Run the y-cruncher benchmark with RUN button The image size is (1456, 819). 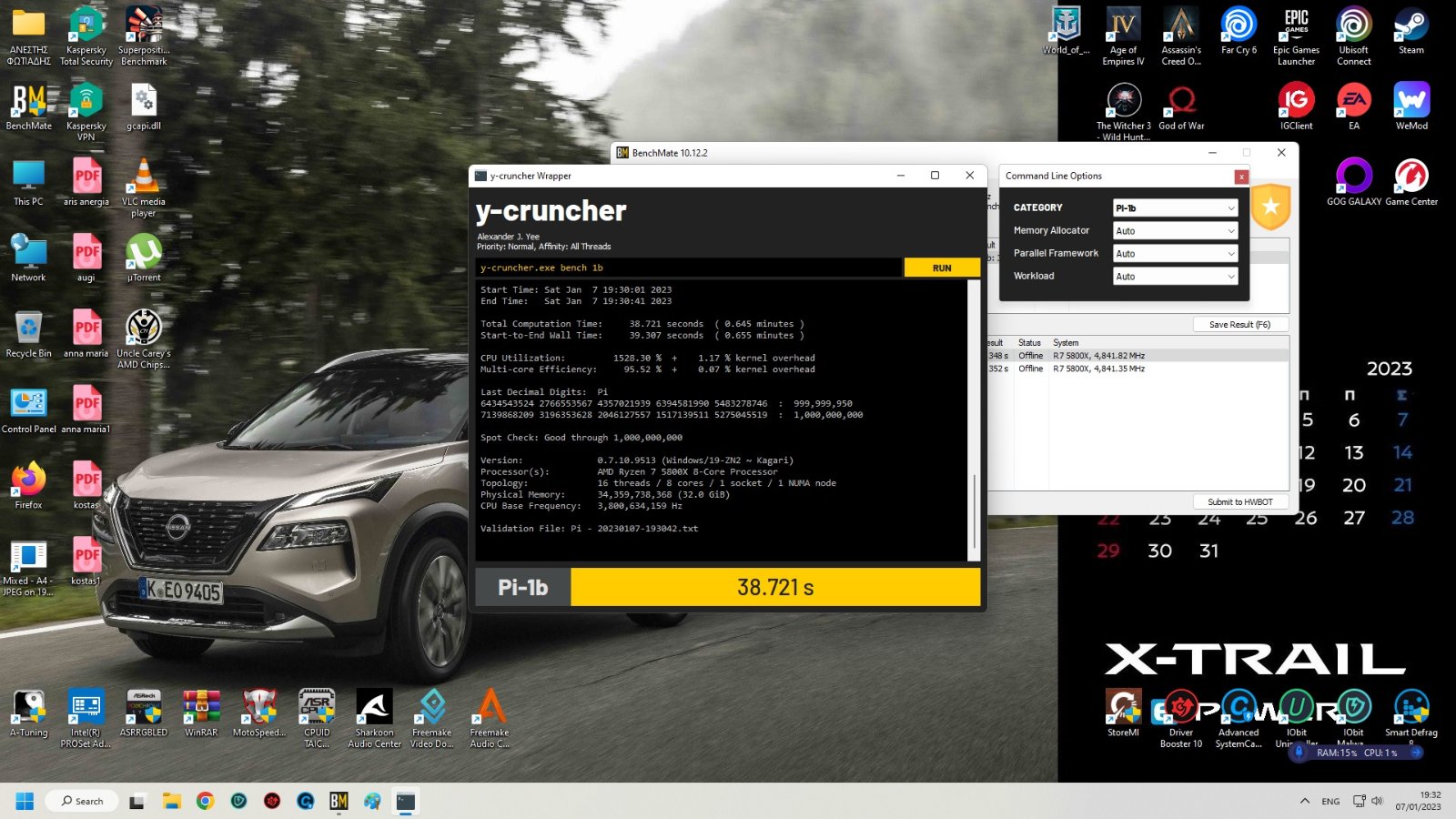[x=942, y=268]
